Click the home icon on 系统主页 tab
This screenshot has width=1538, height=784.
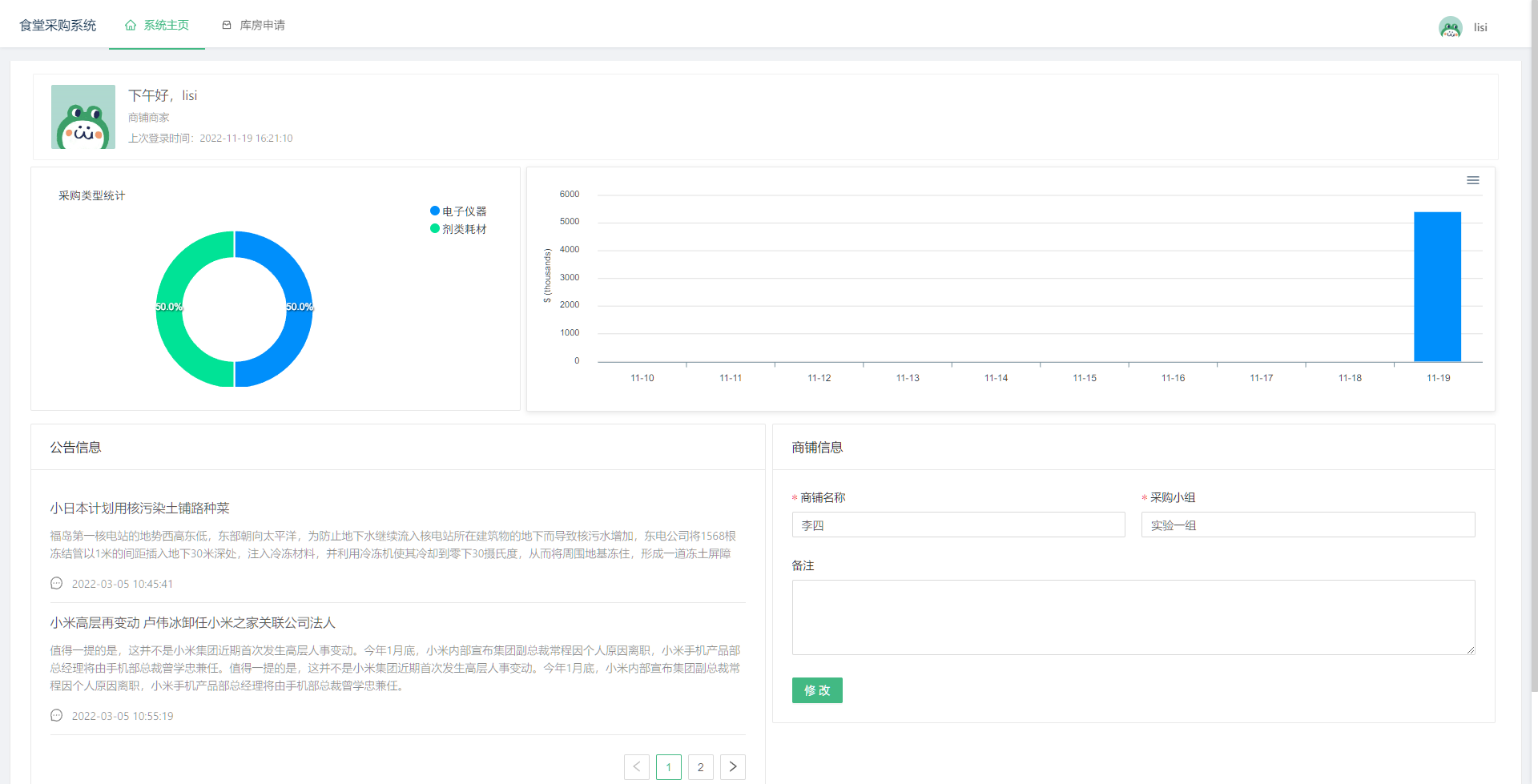pos(131,25)
